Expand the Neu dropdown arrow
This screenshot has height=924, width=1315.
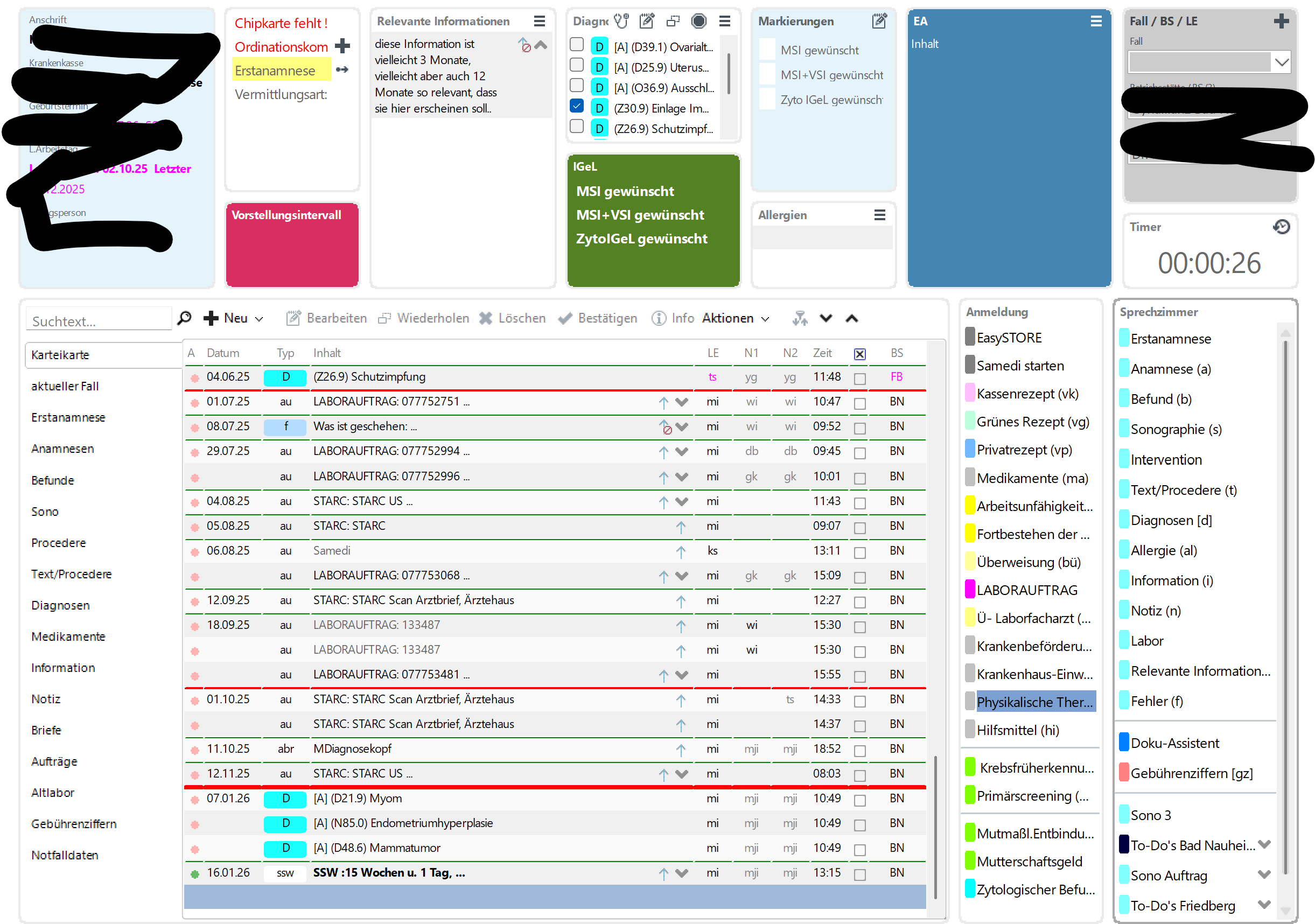[259, 319]
